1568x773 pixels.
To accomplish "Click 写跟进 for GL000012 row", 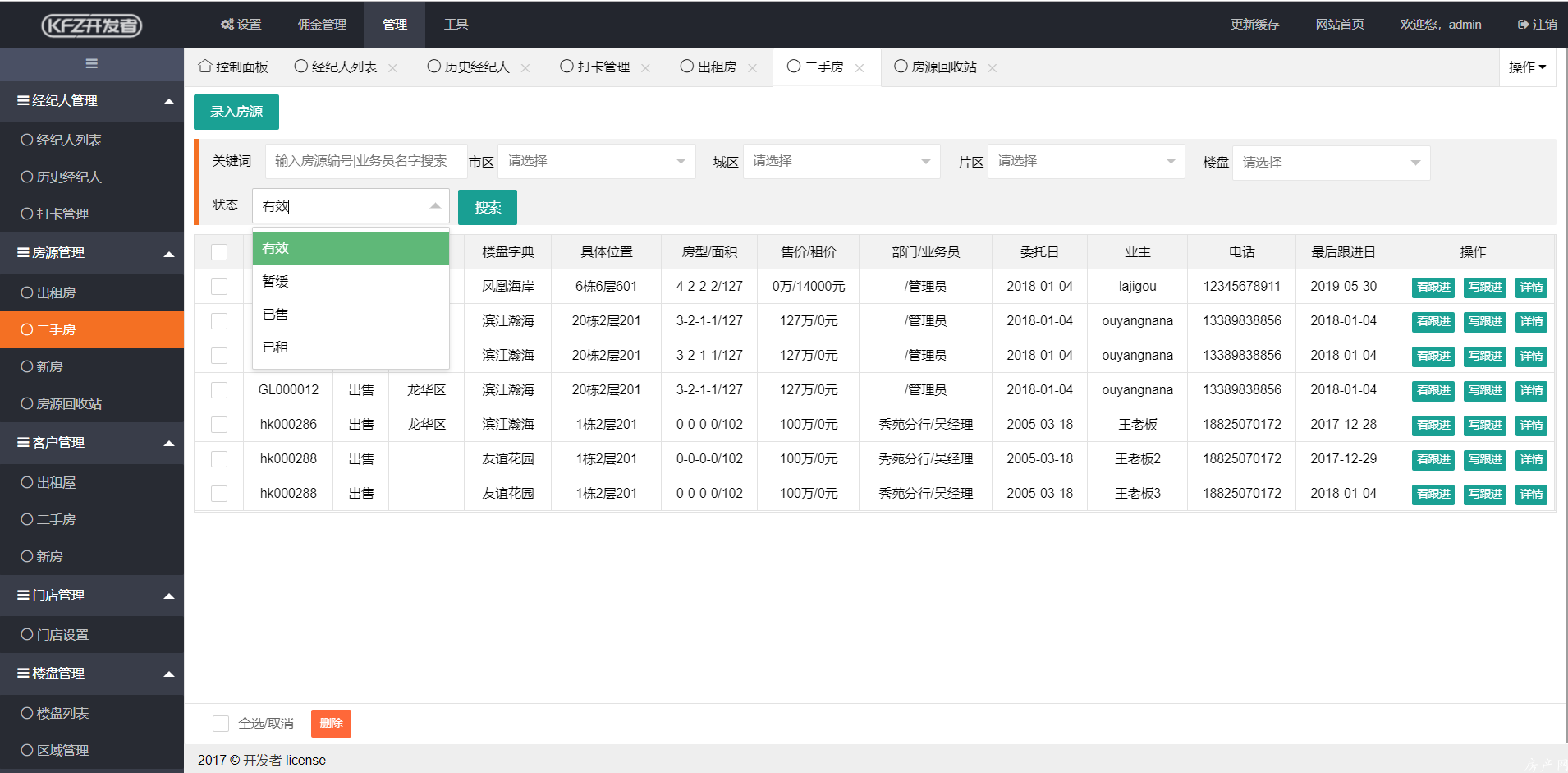I will pyautogui.click(x=1485, y=390).
